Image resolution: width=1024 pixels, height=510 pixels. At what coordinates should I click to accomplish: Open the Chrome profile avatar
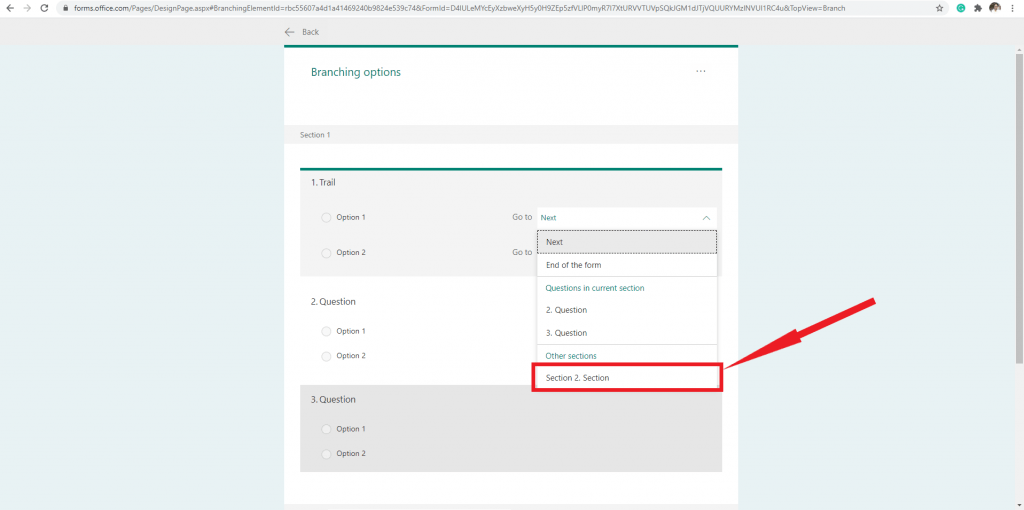pos(995,7)
